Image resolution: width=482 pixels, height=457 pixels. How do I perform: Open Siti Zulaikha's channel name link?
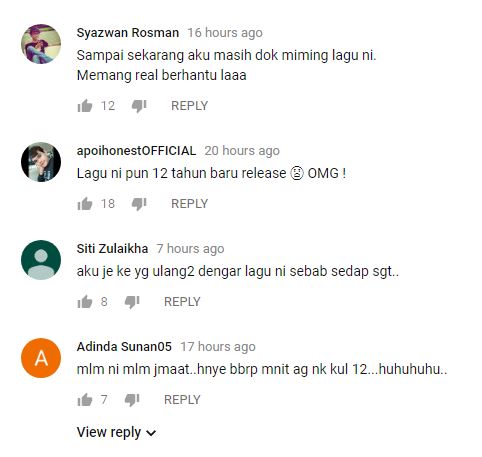pyautogui.click(x=112, y=249)
